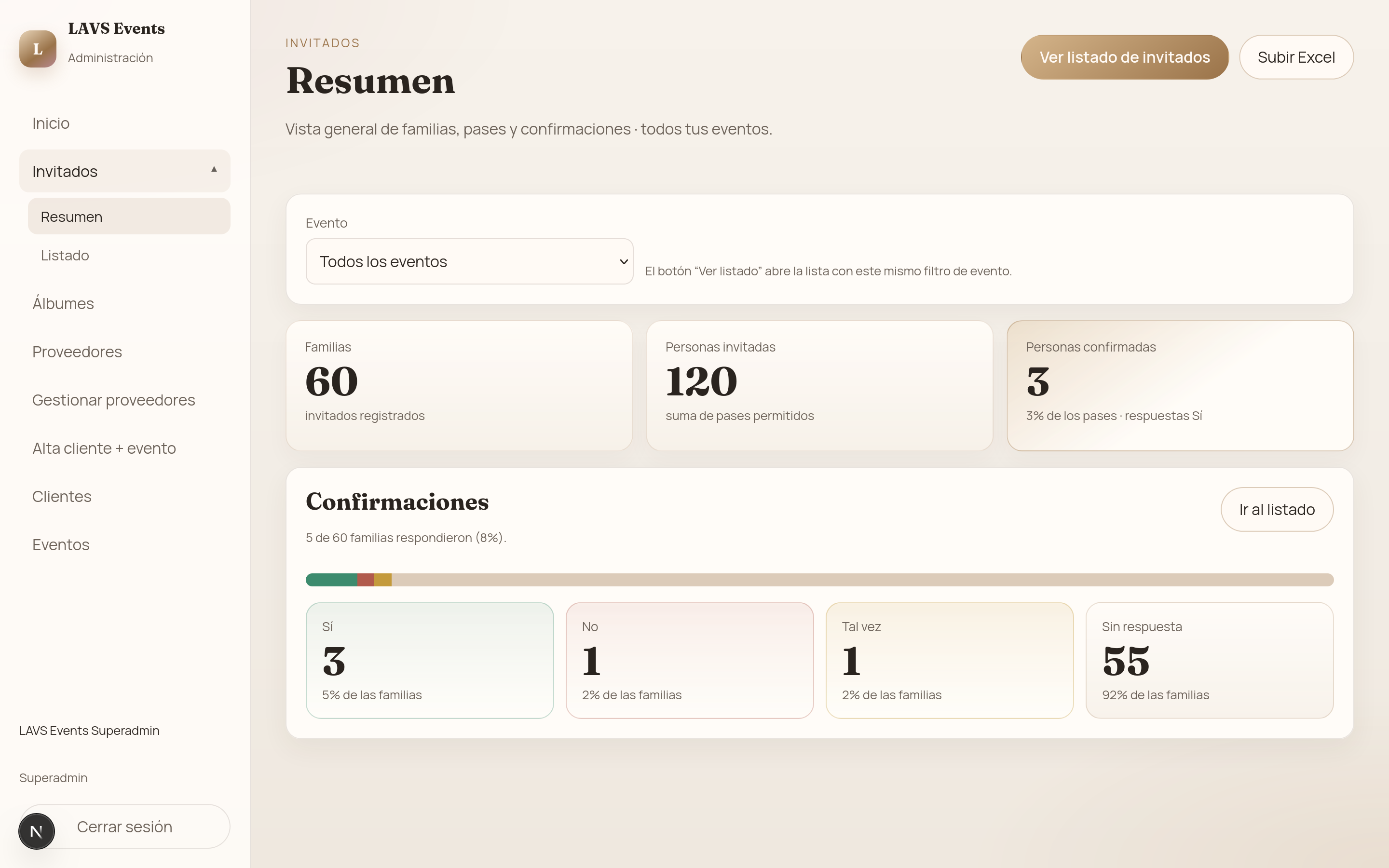
Task: Click the beige Sin respuesta bar segment
Action: [x=862, y=580]
